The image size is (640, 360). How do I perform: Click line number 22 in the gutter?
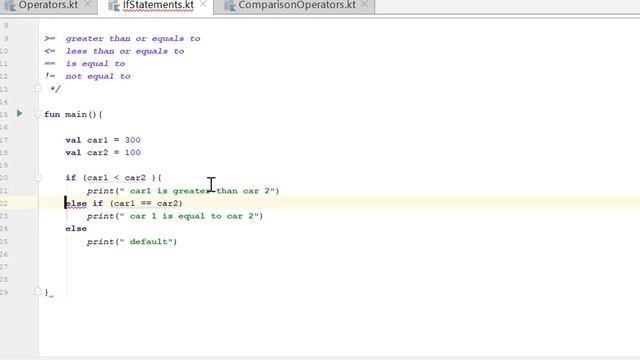click(4, 203)
